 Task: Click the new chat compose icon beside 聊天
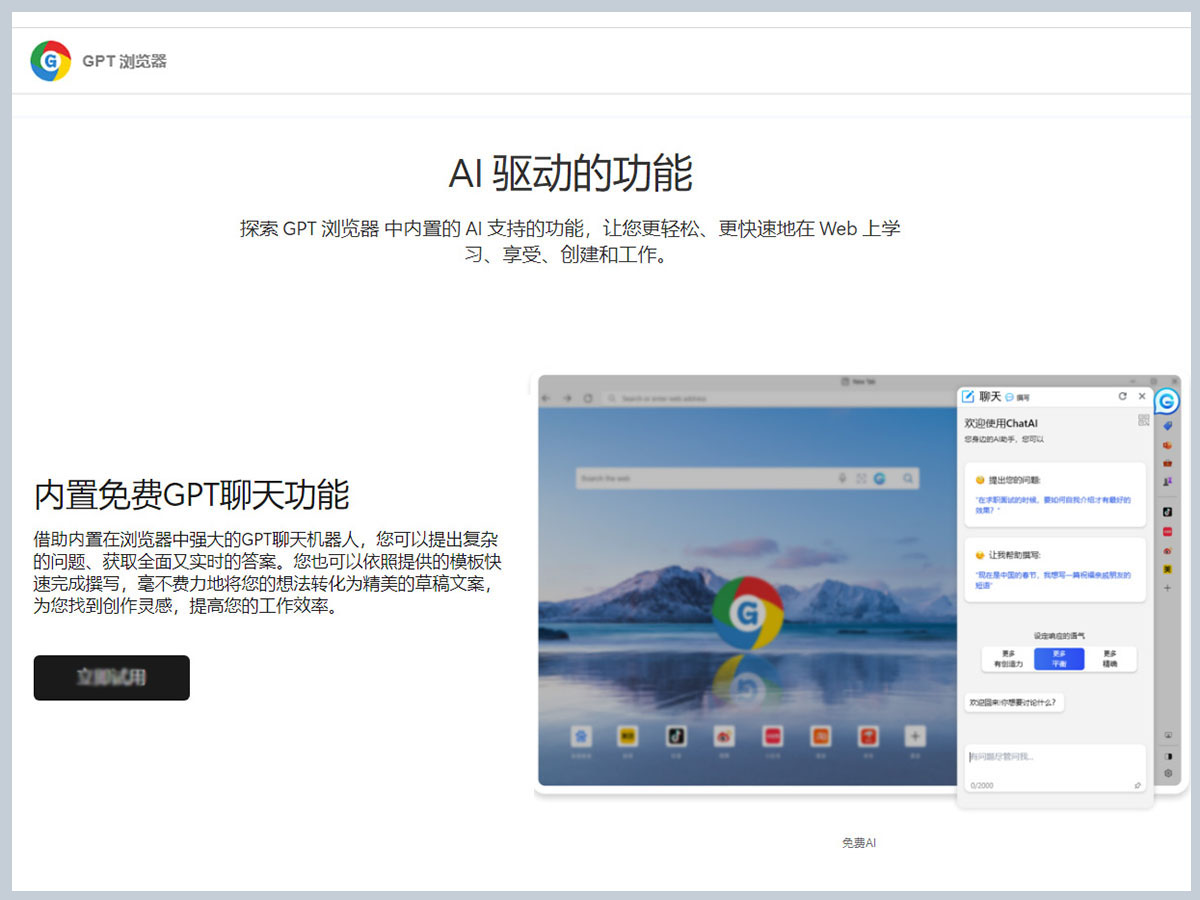click(968, 397)
